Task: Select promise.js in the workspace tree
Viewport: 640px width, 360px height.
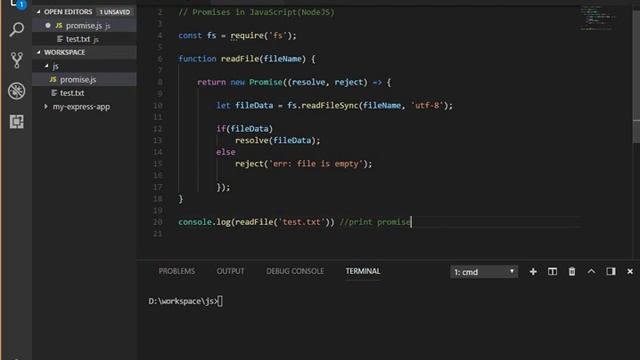Action: 84,79
